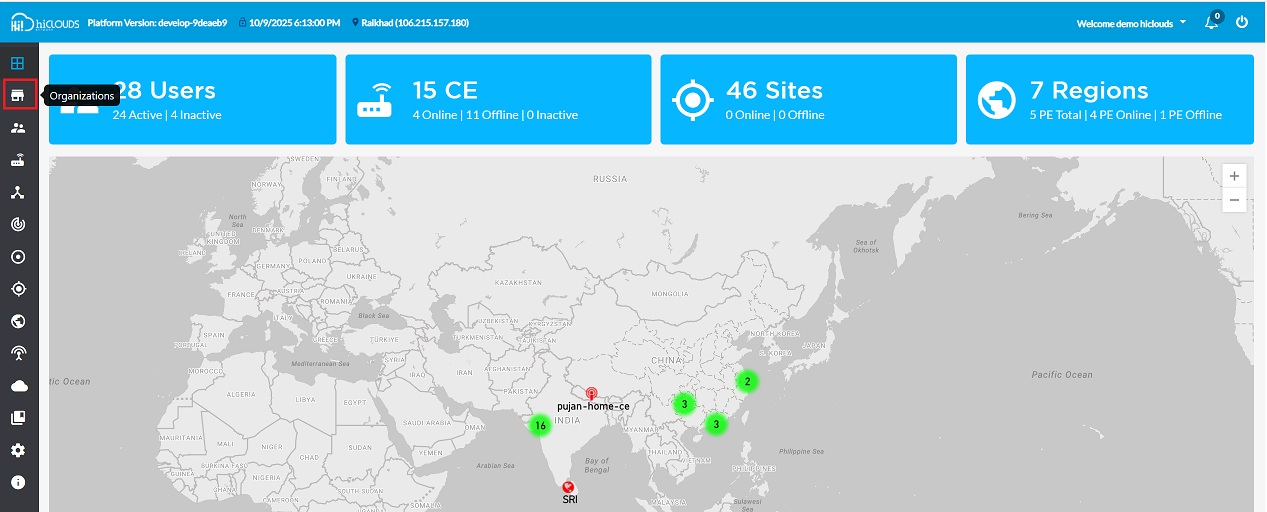Click '4 Online | 11 Offline | 0 Inactive' text
The width and height of the screenshot is (1267, 512).
click(495, 115)
